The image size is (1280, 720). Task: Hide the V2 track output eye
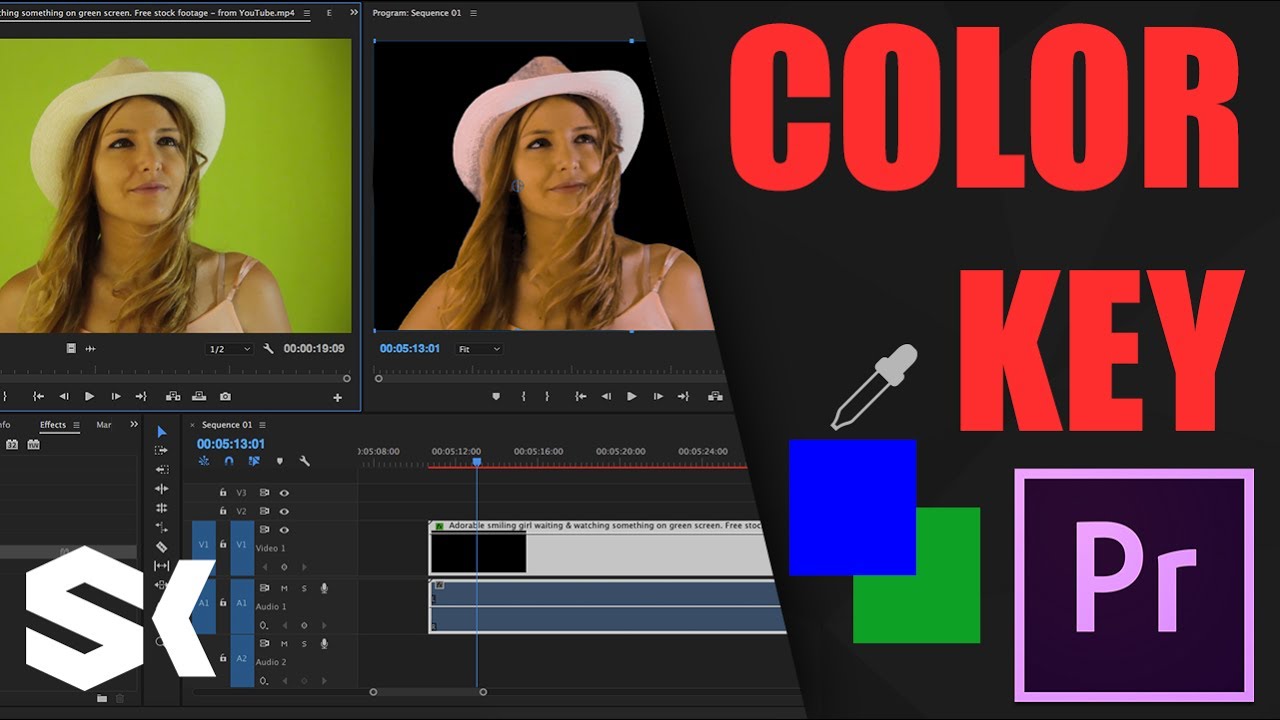click(x=284, y=511)
